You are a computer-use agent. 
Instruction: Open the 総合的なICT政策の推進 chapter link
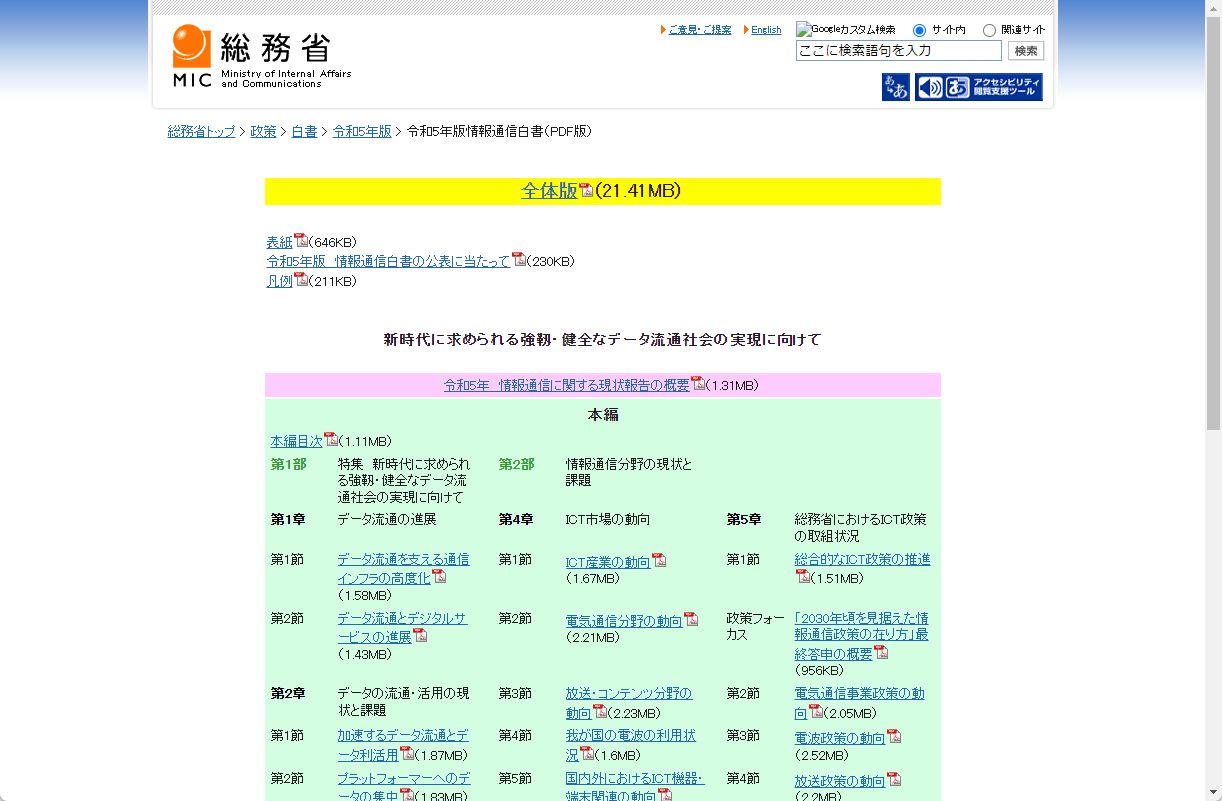tap(862, 560)
